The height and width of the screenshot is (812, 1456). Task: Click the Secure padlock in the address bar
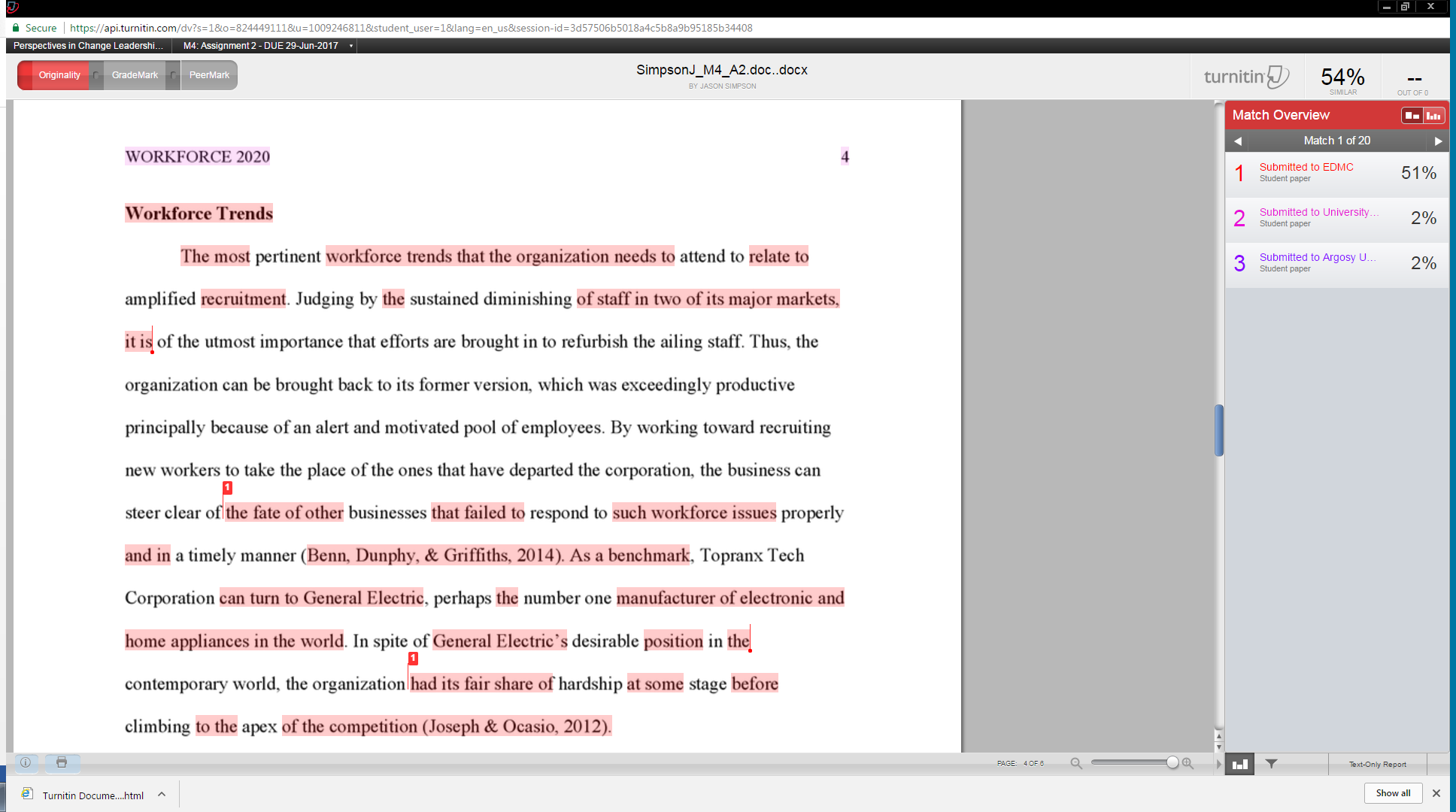coord(15,27)
